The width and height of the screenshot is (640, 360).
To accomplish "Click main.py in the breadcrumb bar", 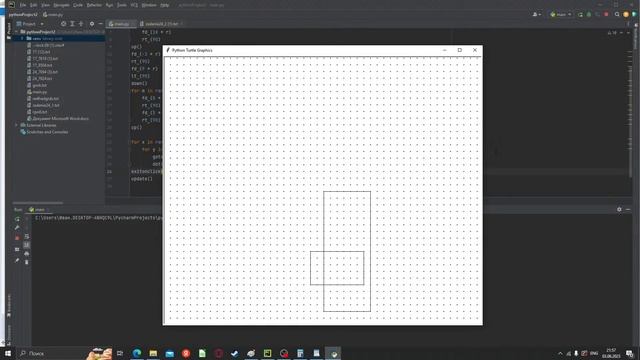I will 53,15.
